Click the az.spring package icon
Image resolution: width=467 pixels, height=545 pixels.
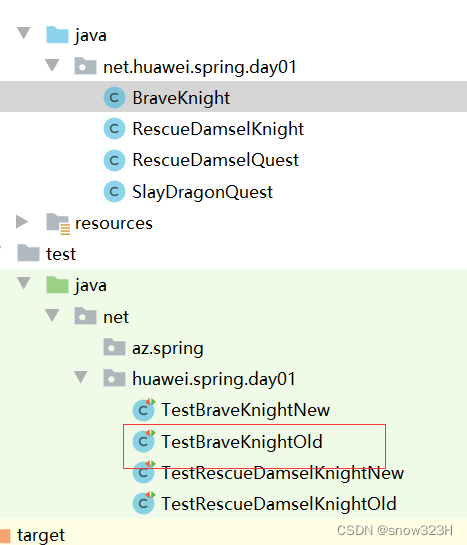click(x=114, y=347)
